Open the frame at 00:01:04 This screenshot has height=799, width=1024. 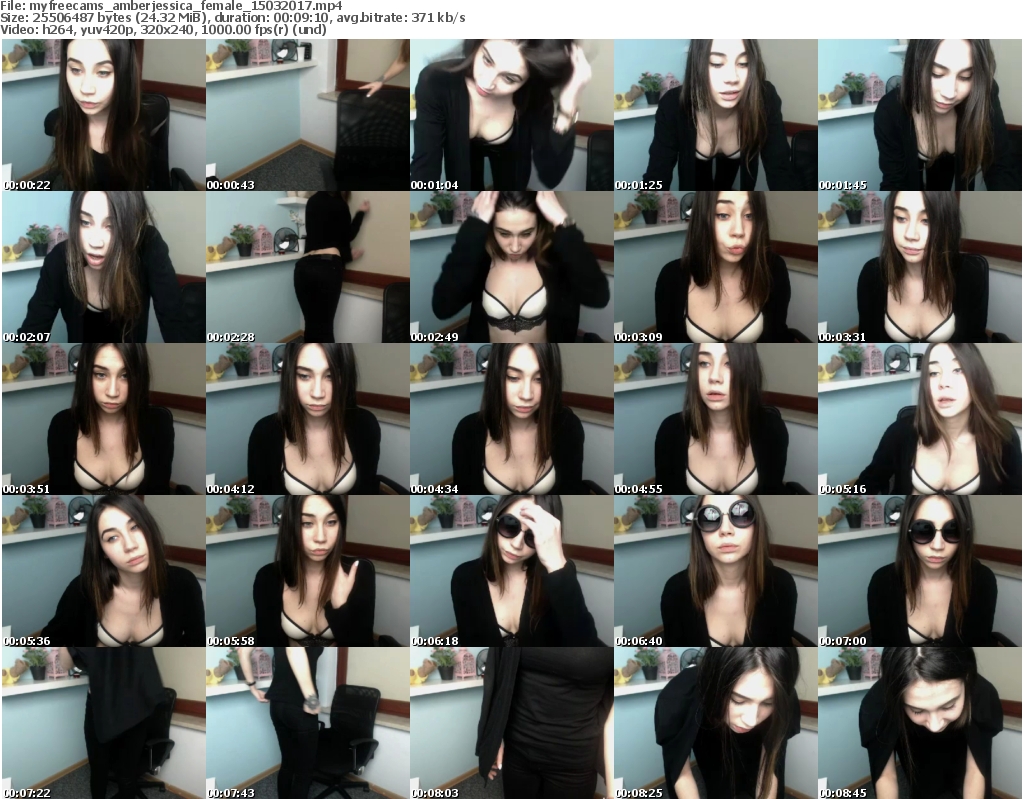(511, 115)
